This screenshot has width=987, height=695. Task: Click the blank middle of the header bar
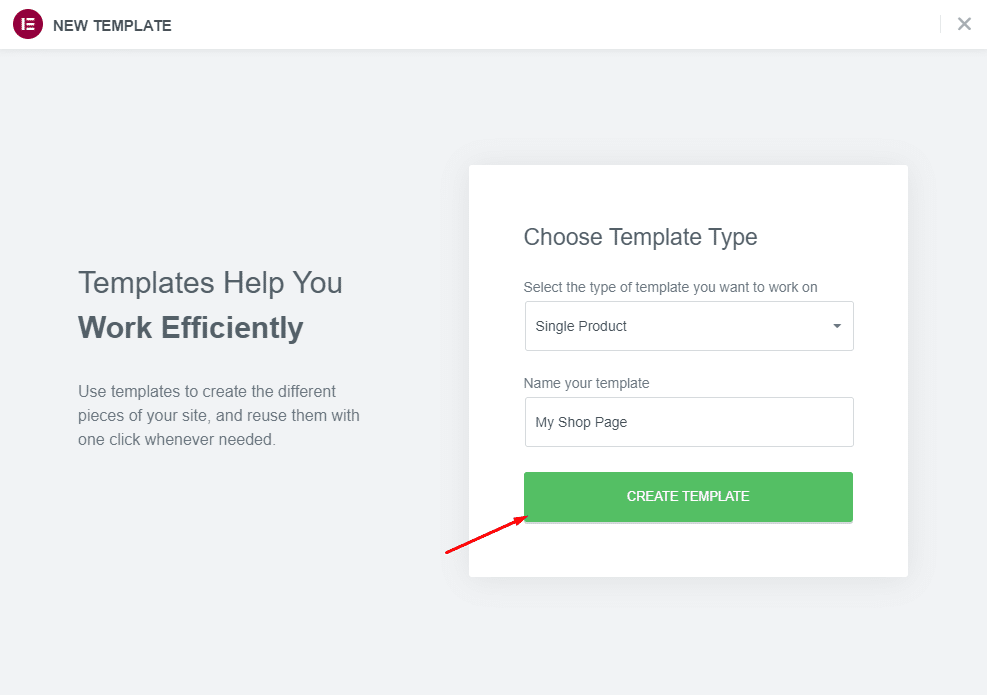(x=554, y=25)
